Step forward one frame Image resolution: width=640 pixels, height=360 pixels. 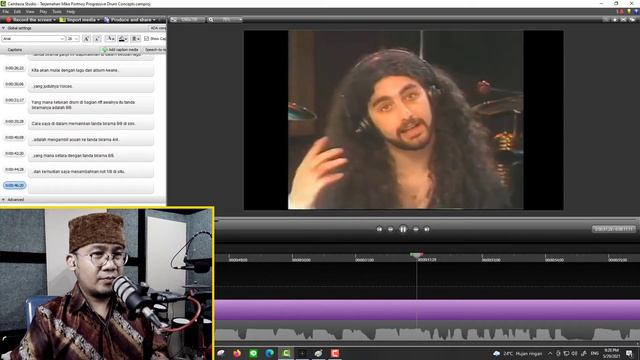[416, 229]
